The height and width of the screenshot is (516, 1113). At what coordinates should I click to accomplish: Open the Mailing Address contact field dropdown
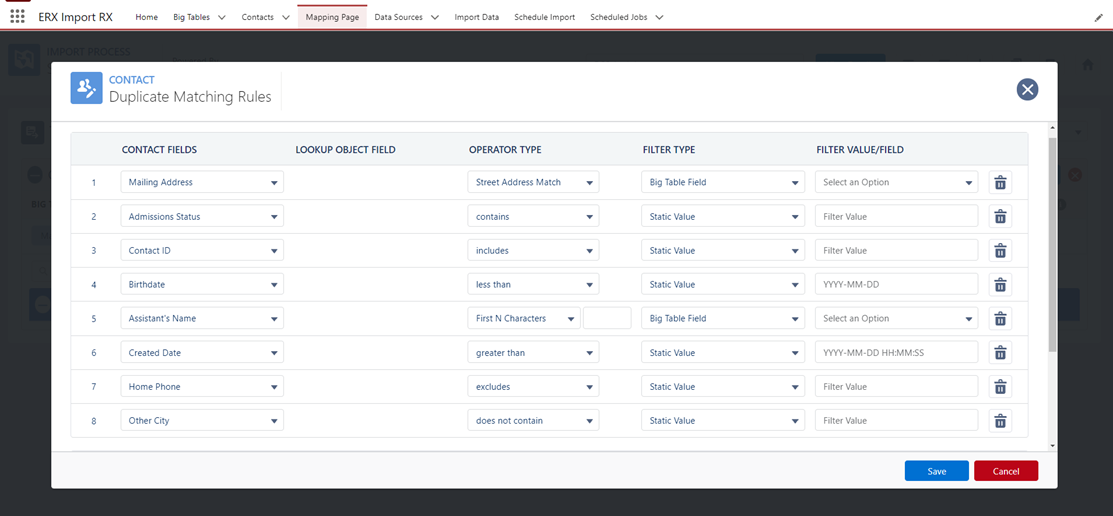point(202,182)
